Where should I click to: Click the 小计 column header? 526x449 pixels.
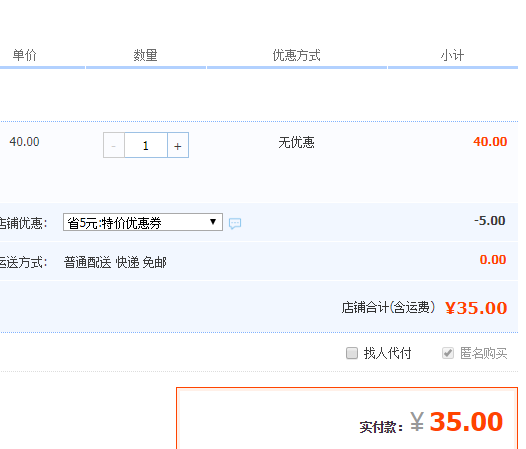(452, 55)
